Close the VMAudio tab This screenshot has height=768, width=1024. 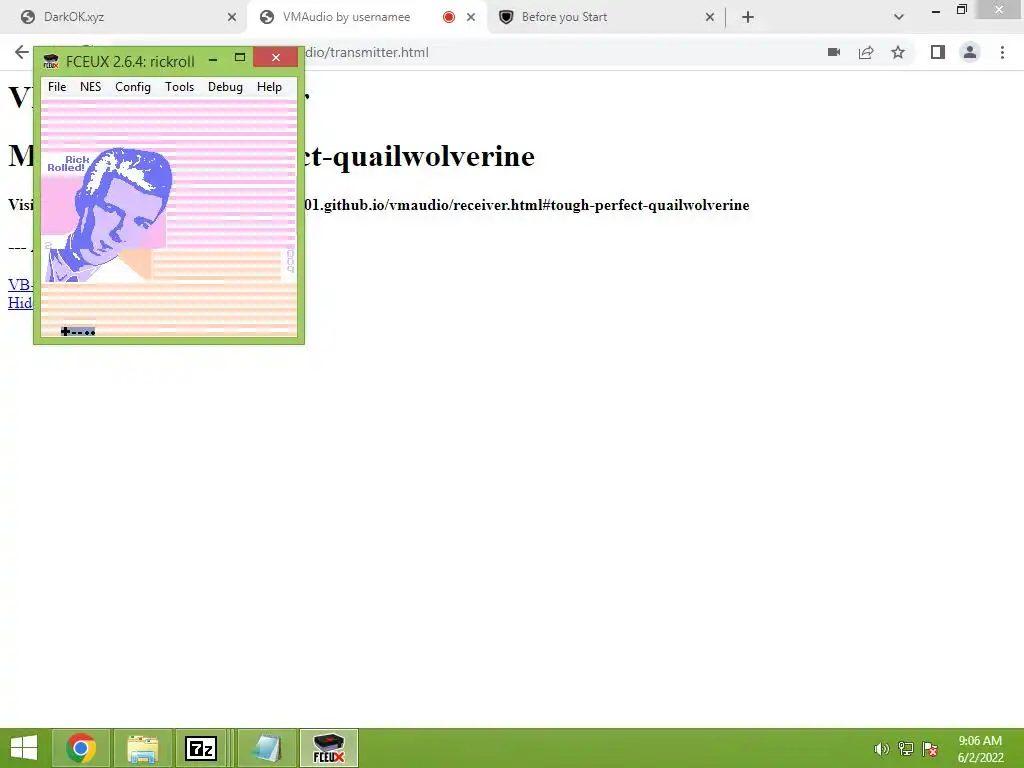point(471,18)
